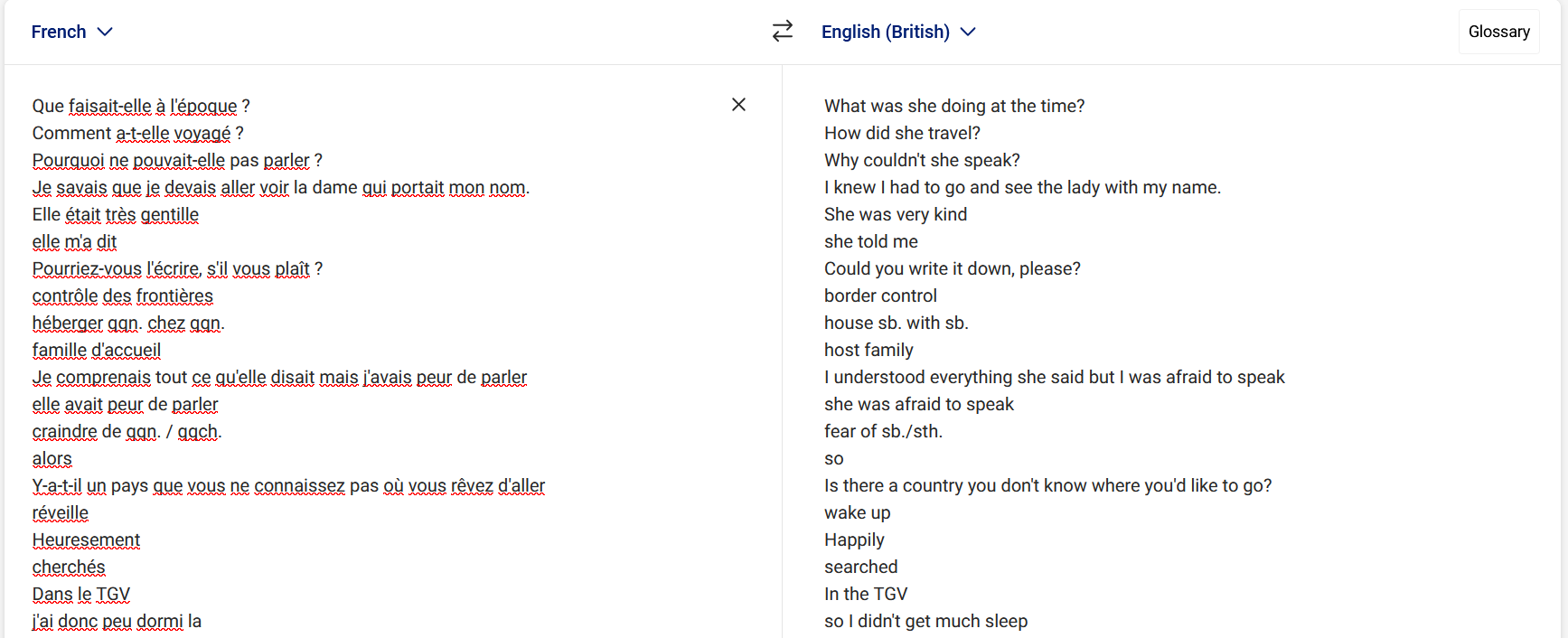Click the source line "famille d'accueil"
Viewport: 1568px width, 638px height.
click(x=97, y=351)
